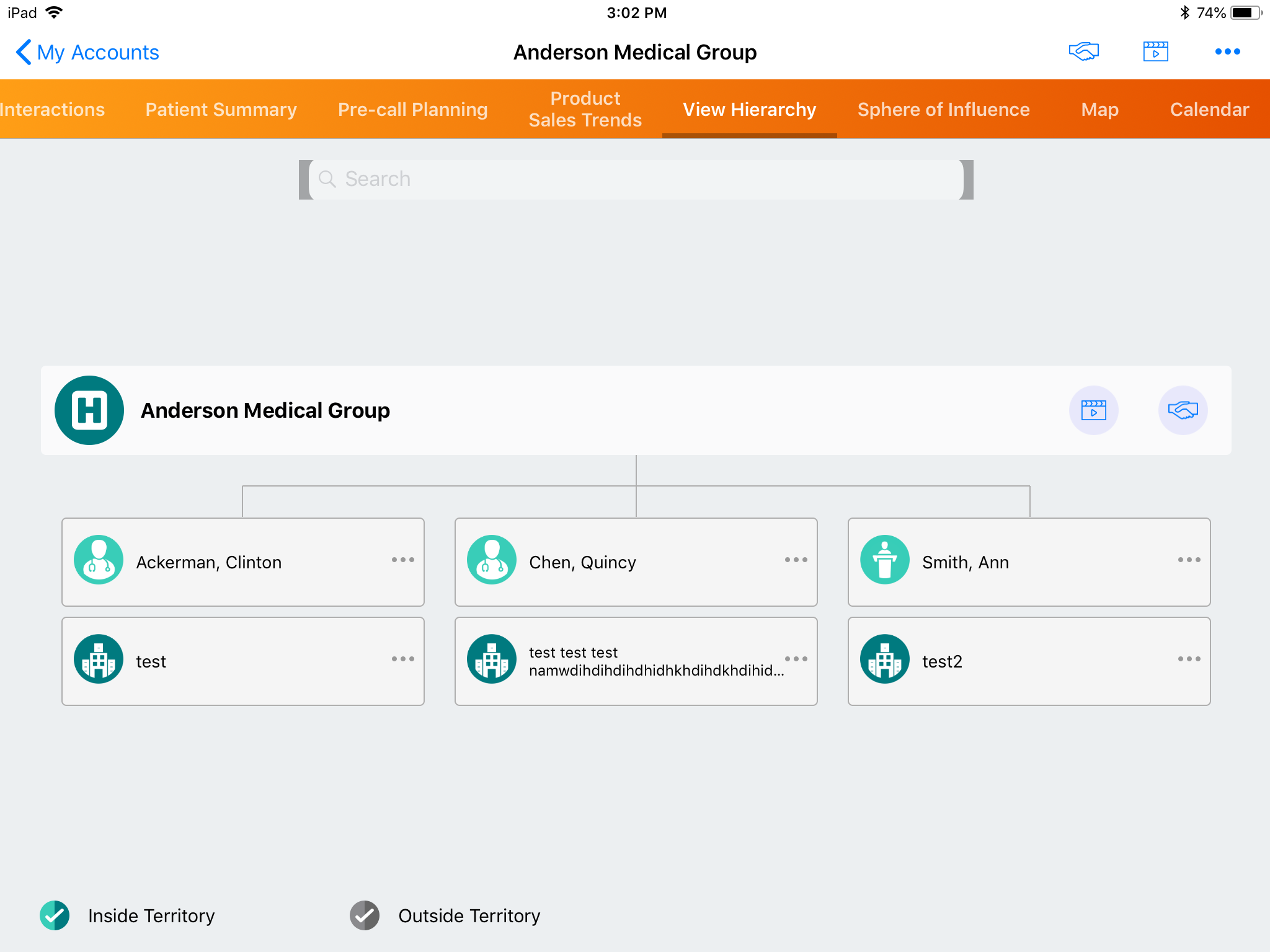
Task: Open the ellipsis menu on the test card
Action: click(402, 659)
